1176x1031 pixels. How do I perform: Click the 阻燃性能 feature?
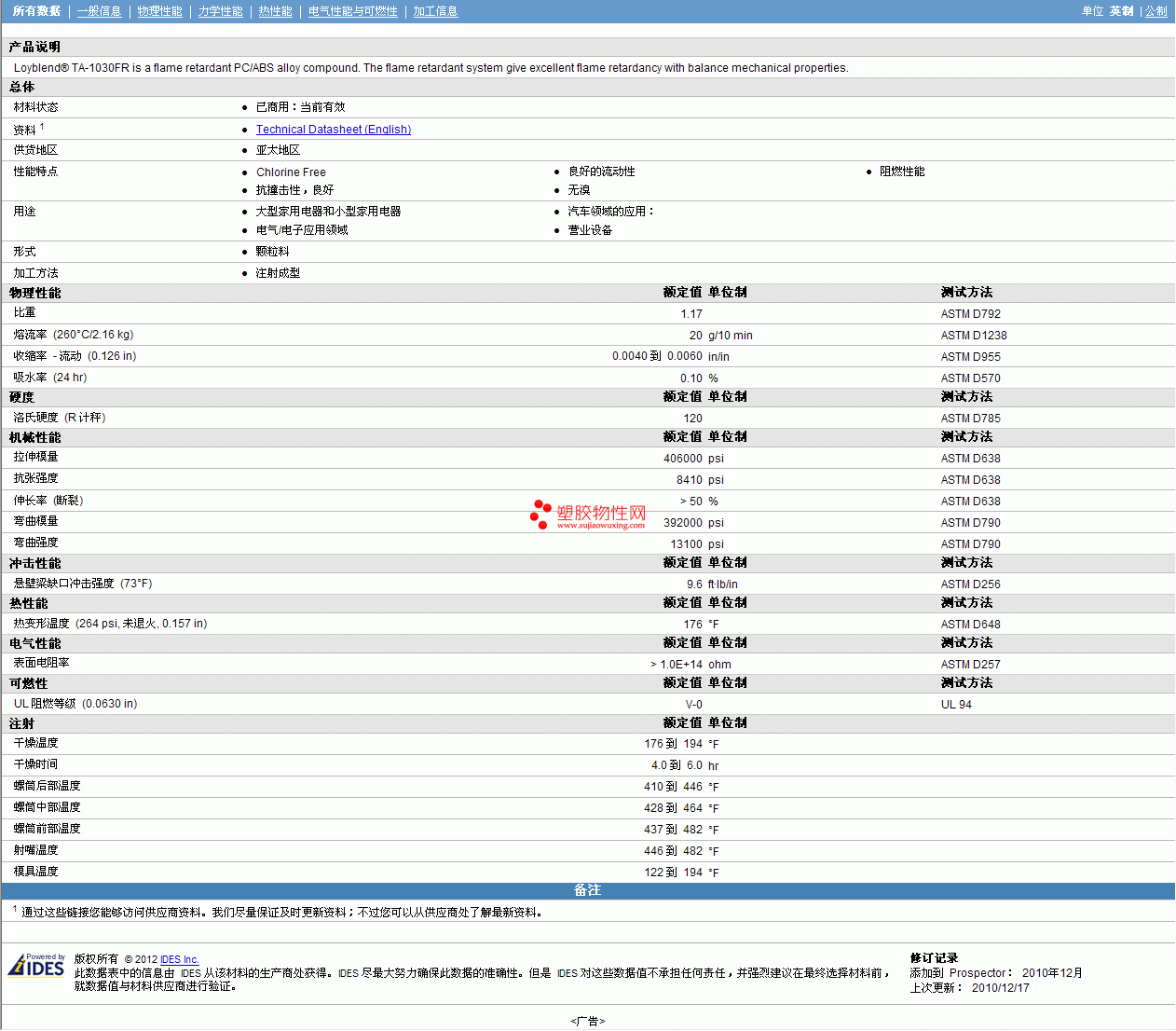pos(902,172)
